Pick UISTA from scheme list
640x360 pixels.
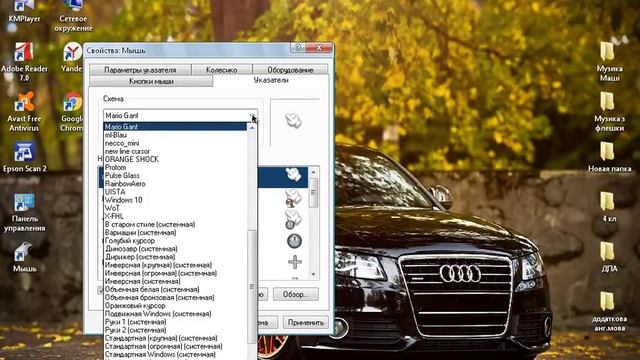(x=175, y=192)
